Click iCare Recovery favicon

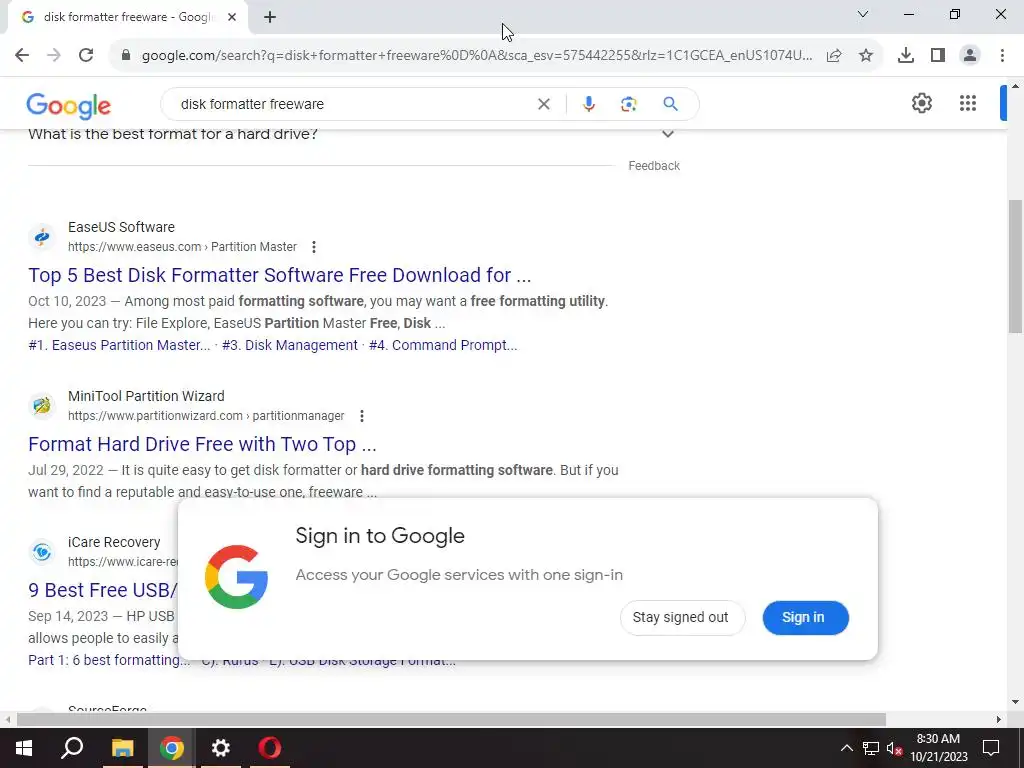(42, 552)
